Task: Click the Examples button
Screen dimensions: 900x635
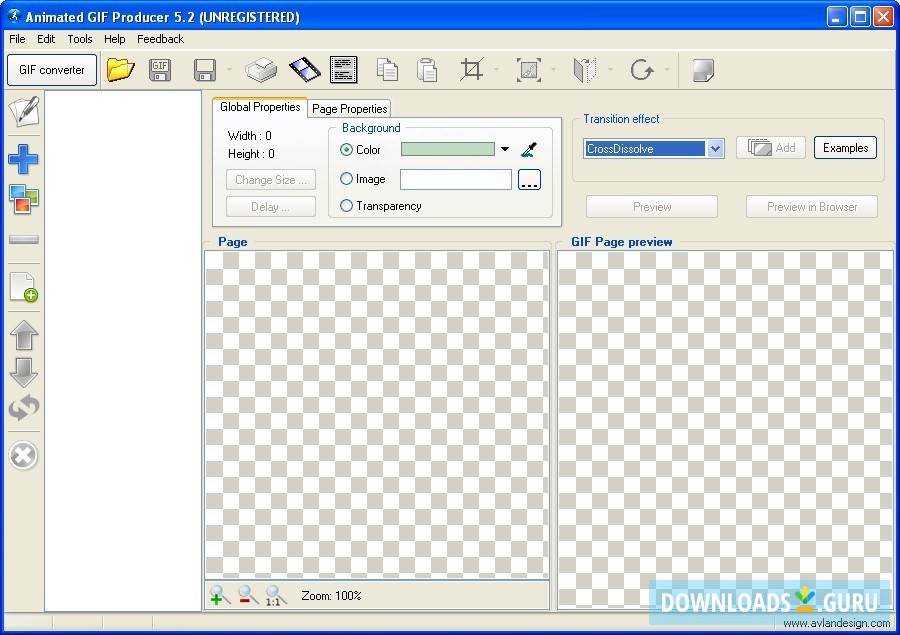Action: pos(845,147)
